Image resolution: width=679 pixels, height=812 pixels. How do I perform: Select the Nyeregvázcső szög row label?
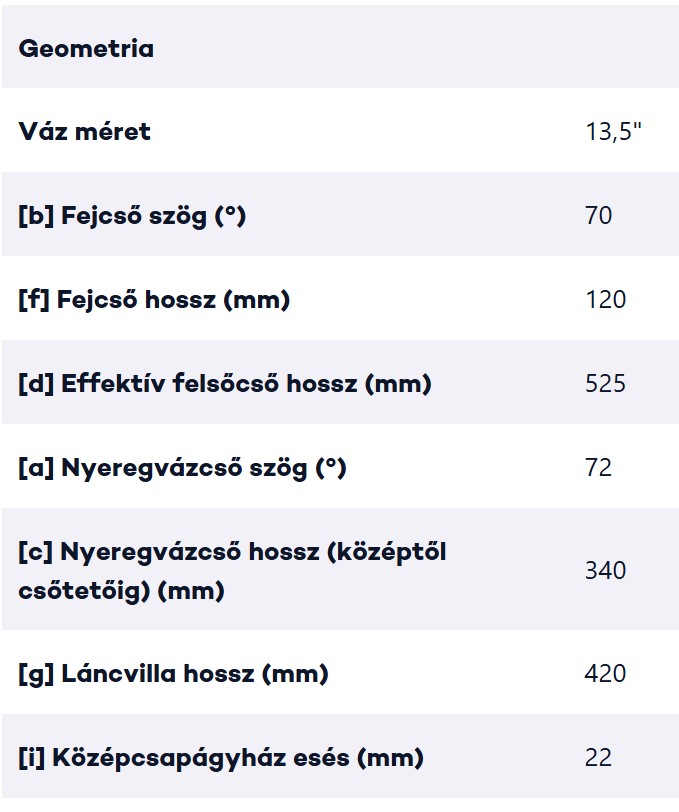[x=182, y=469]
